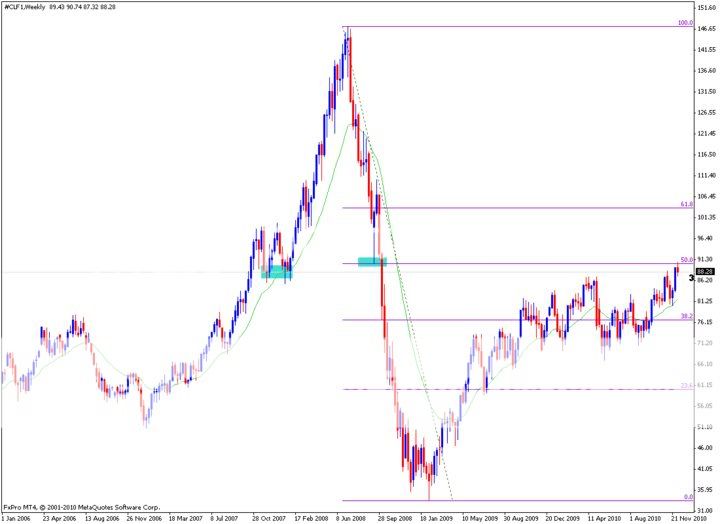Click the 26 Nov 2006 date label
This screenshot has height=524, width=720.
pyautogui.click(x=144, y=518)
